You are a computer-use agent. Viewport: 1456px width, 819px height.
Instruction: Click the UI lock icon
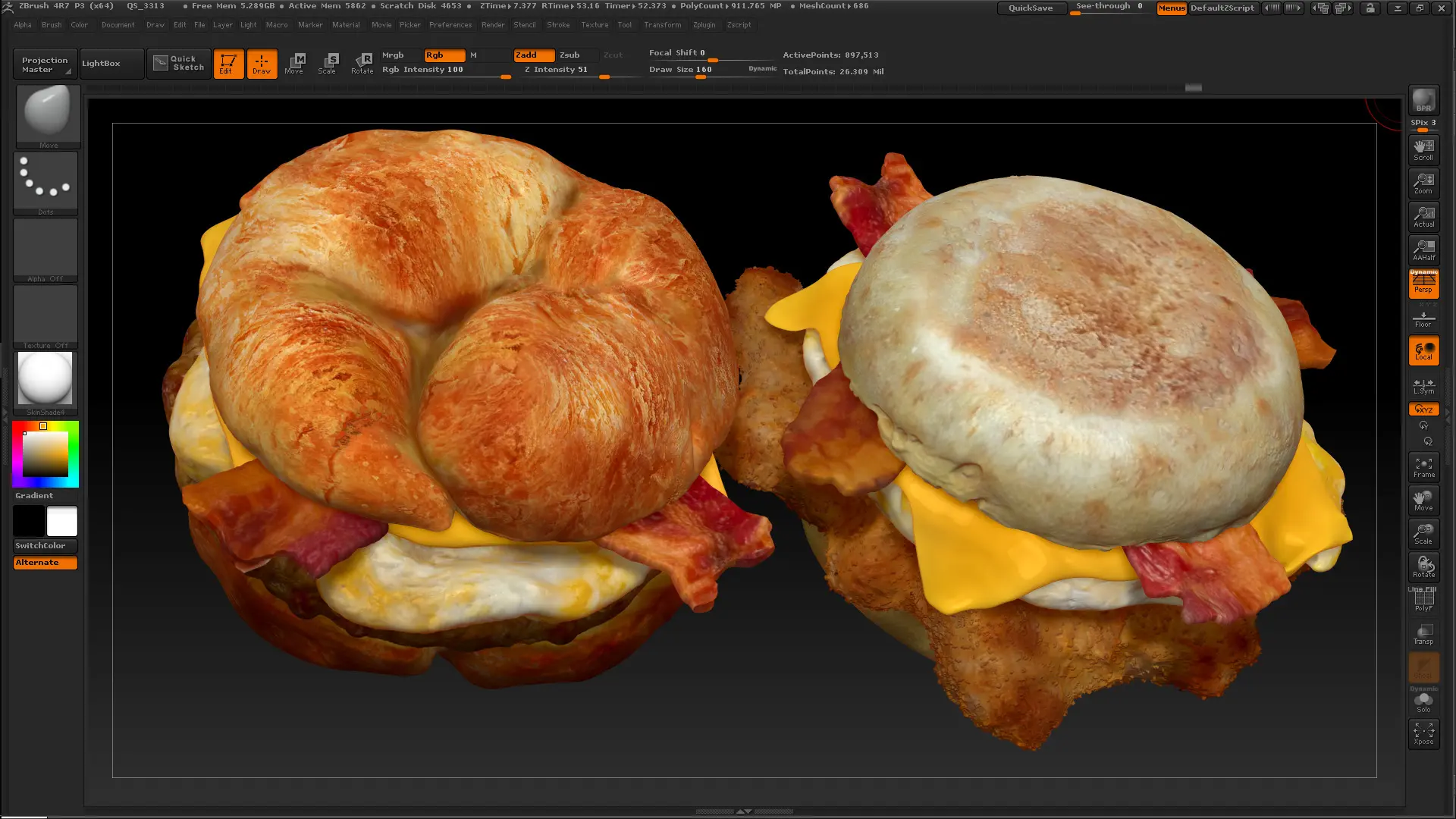[1370, 8]
